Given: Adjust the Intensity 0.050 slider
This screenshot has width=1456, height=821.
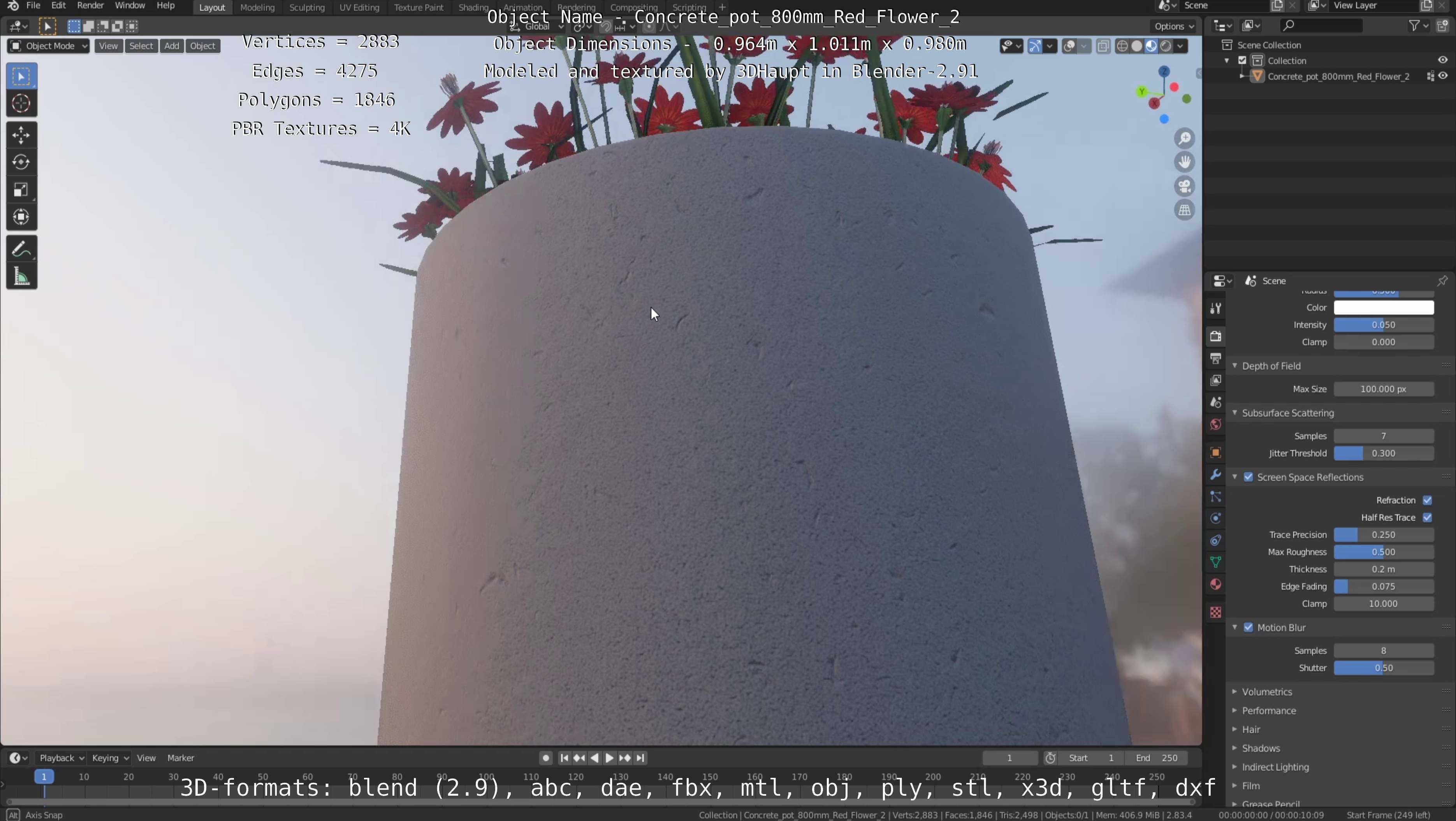Looking at the screenshot, I should [1383, 325].
